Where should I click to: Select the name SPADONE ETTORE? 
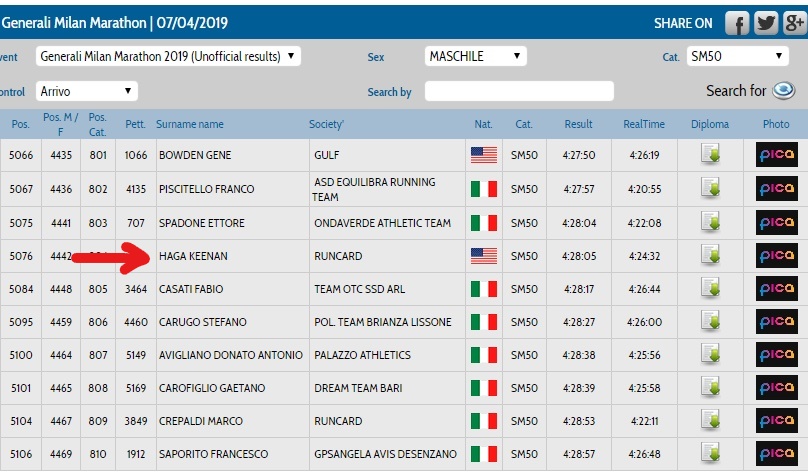coord(201,223)
